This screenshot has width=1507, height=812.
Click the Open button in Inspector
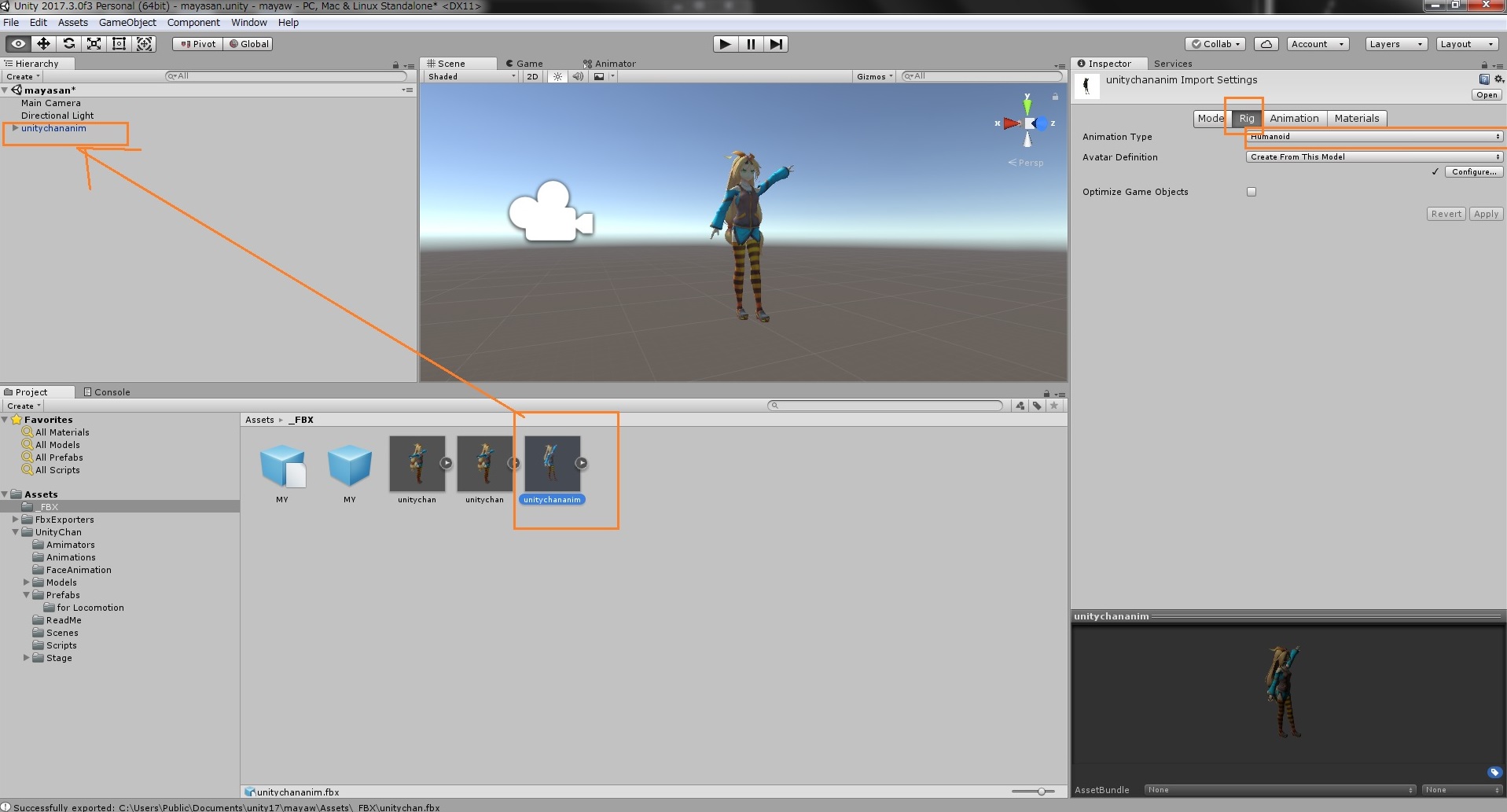(1487, 95)
